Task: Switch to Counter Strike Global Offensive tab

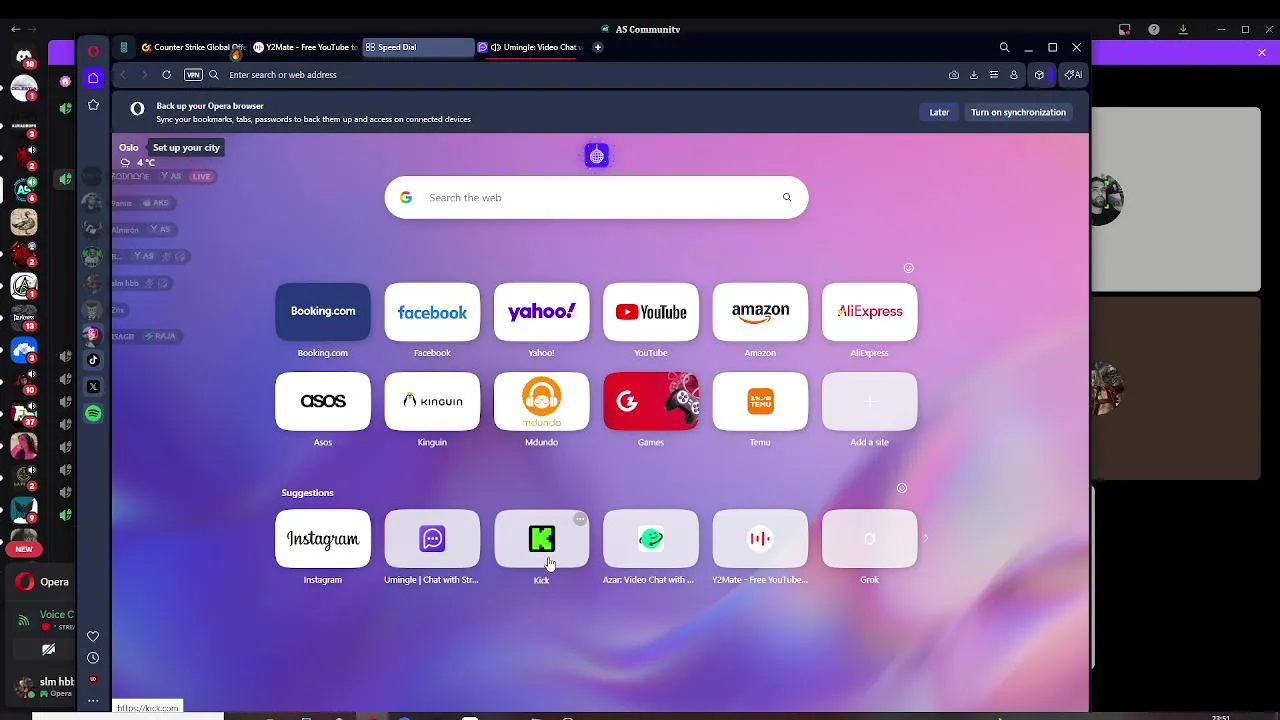Action: tap(193, 47)
